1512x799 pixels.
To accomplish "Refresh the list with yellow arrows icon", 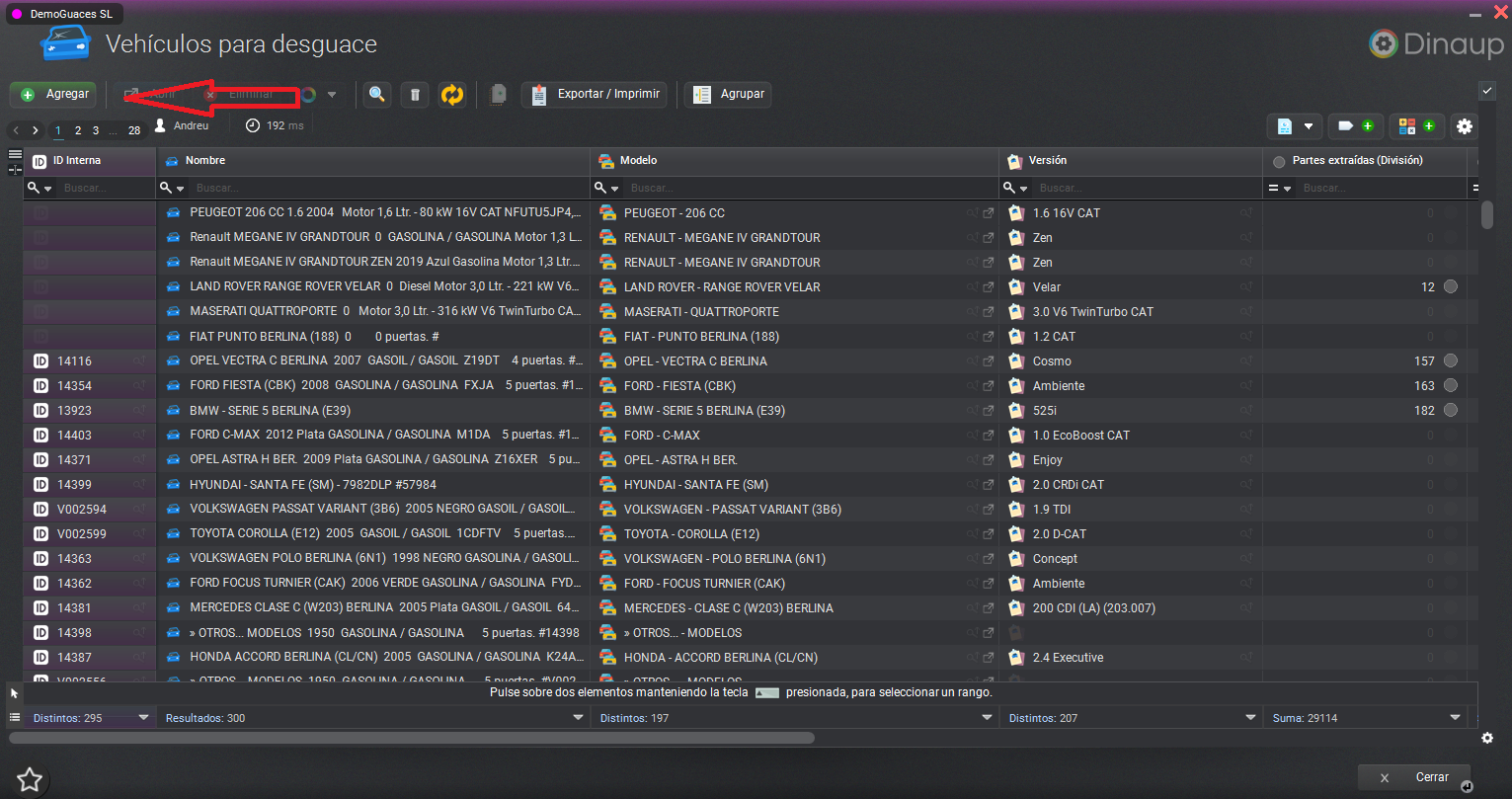I will 452,95.
